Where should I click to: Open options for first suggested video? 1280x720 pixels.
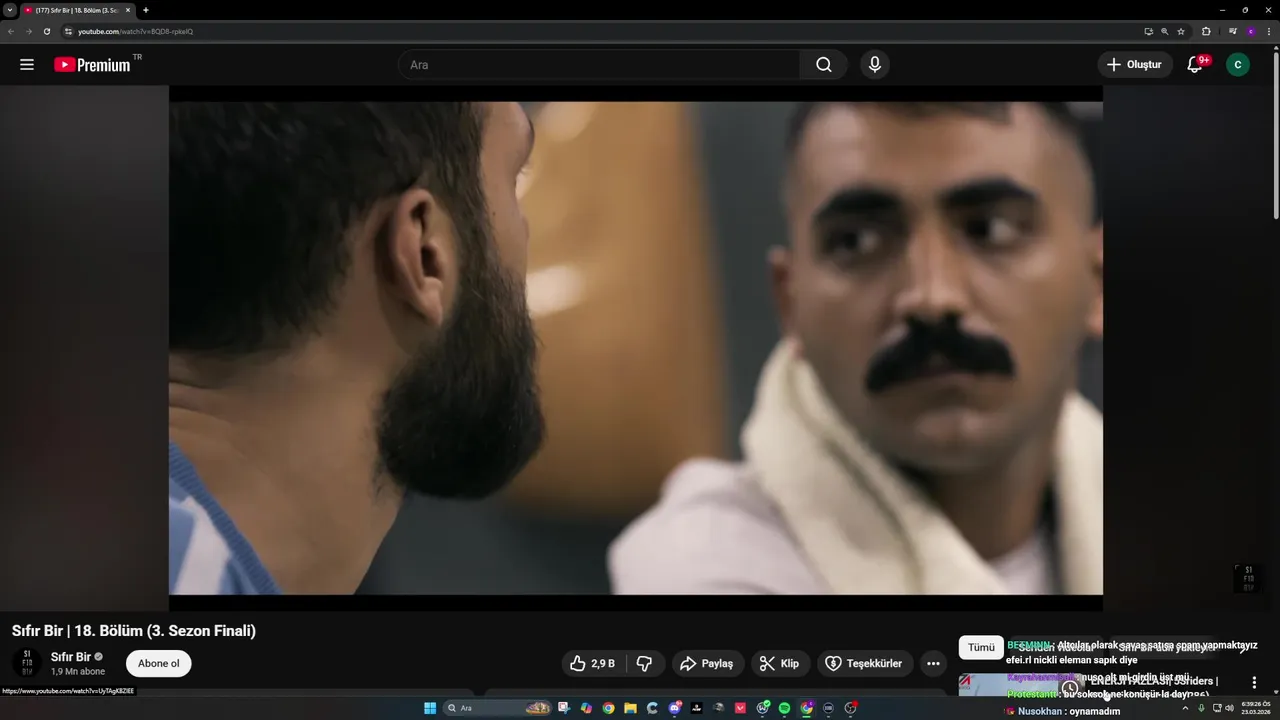click(x=1254, y=682)
